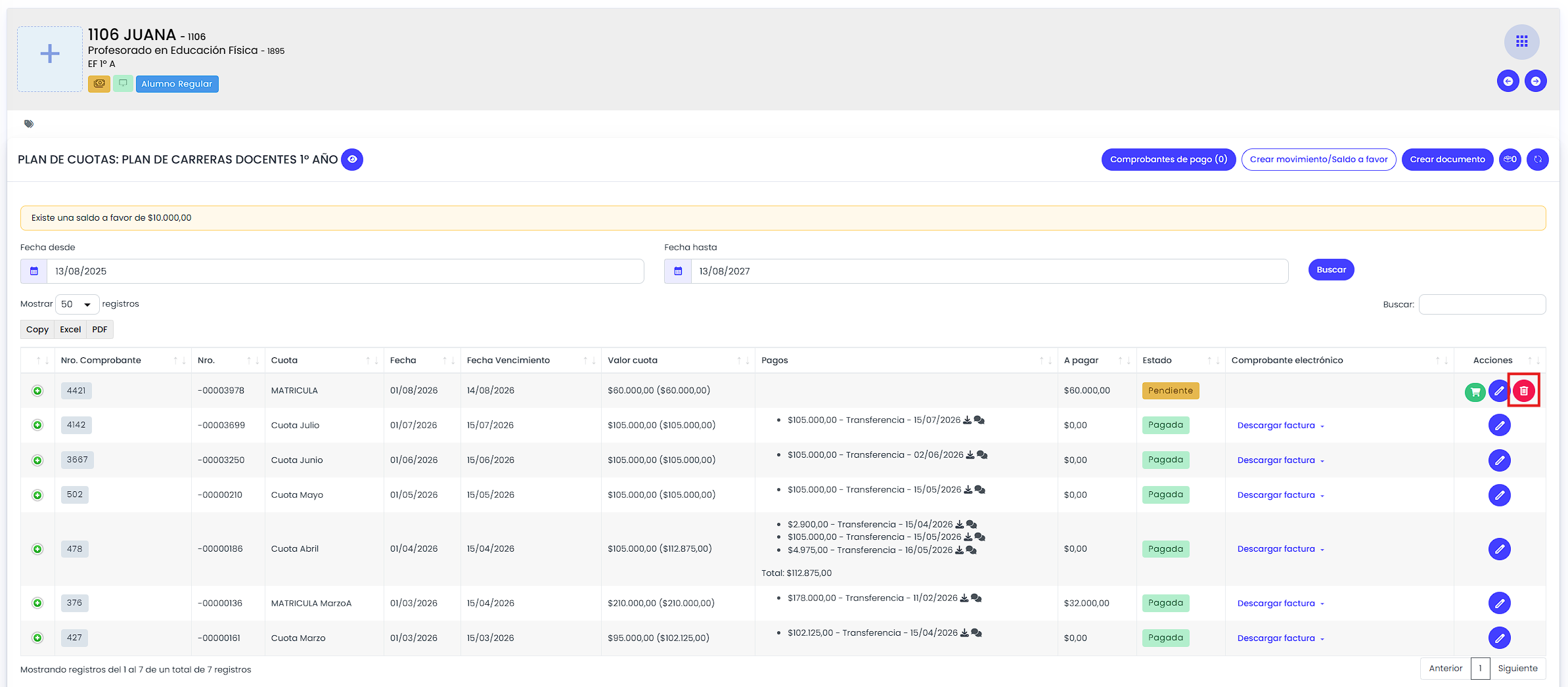The width and height of the screenshot is (1568, 687).
Task: Click the refresh icon beside Crear documento
Action: tap(1538, 159)
